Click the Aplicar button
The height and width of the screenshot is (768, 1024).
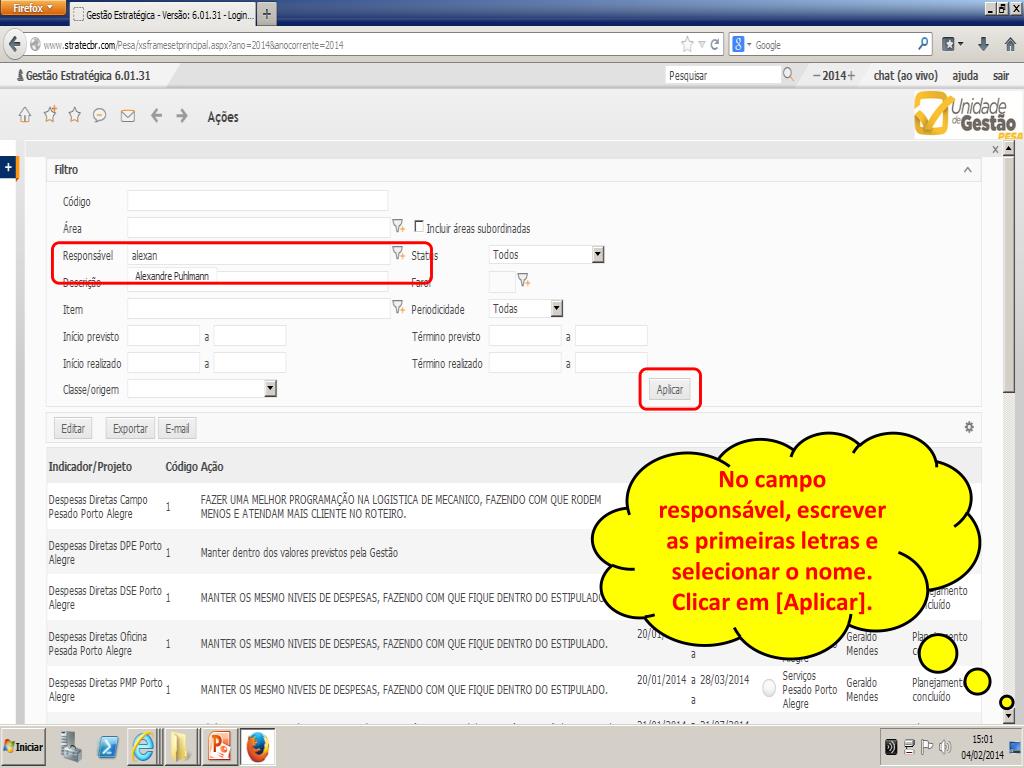click(x=669, y=389)
